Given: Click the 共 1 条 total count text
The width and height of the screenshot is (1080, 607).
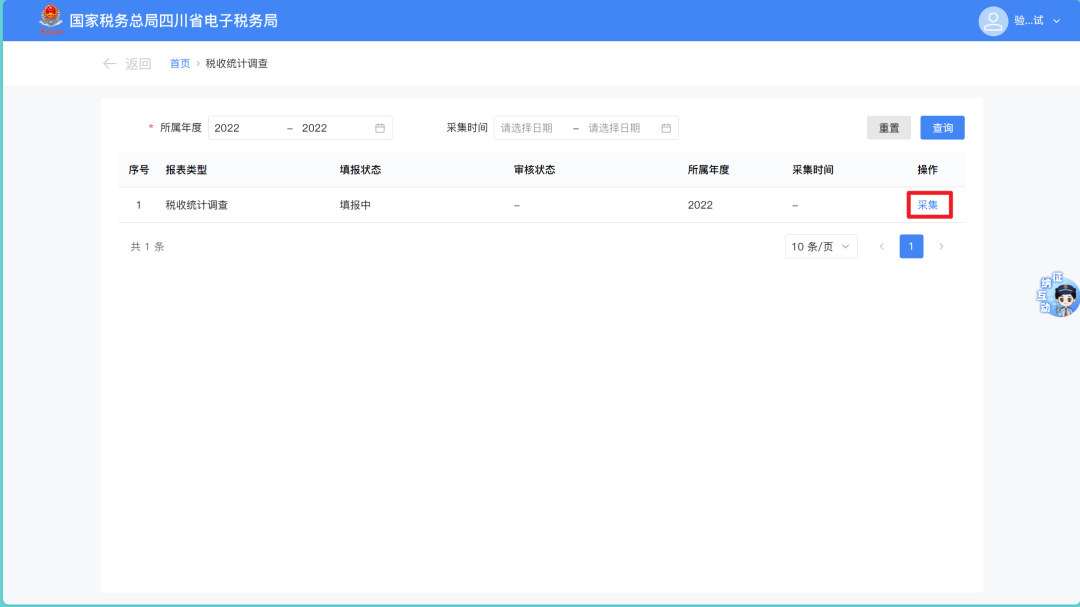Looking at the screenshot, I should point(147,247).
